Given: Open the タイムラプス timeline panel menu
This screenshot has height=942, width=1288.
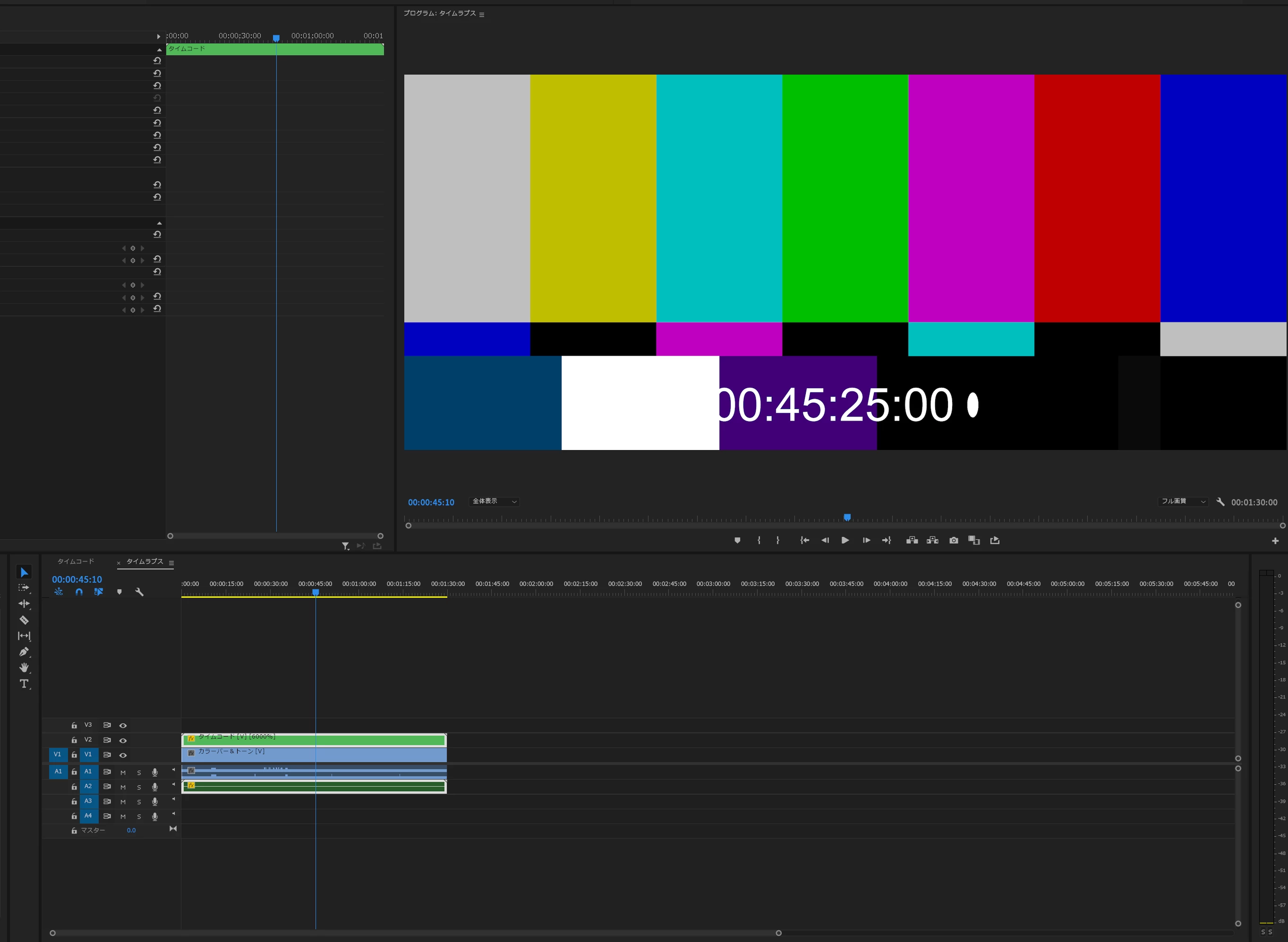Looking at the screenshot, I should pyautogui.click(x=171, y=563).
